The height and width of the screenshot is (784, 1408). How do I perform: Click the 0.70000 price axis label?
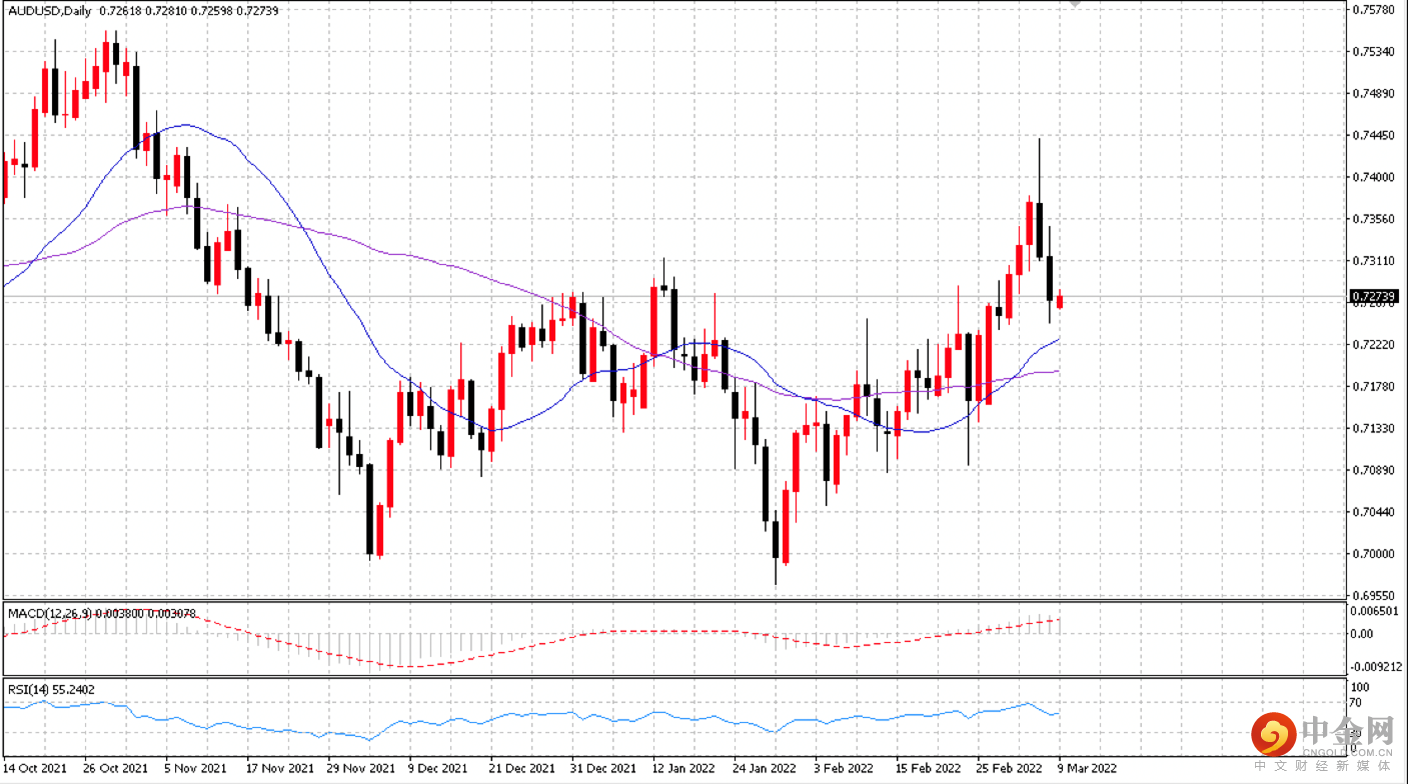point(1374,554)
